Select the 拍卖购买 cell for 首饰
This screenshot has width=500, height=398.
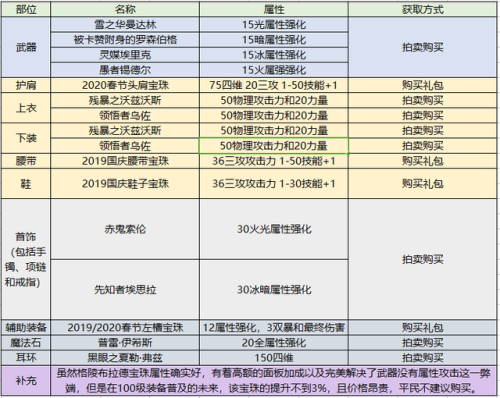[422, 259]
